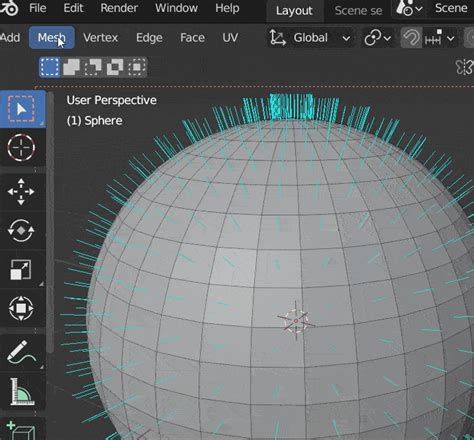The height and width of the screenshot is (440, 474).
Task: Activate the Move tool
Action: pos(22,192)
